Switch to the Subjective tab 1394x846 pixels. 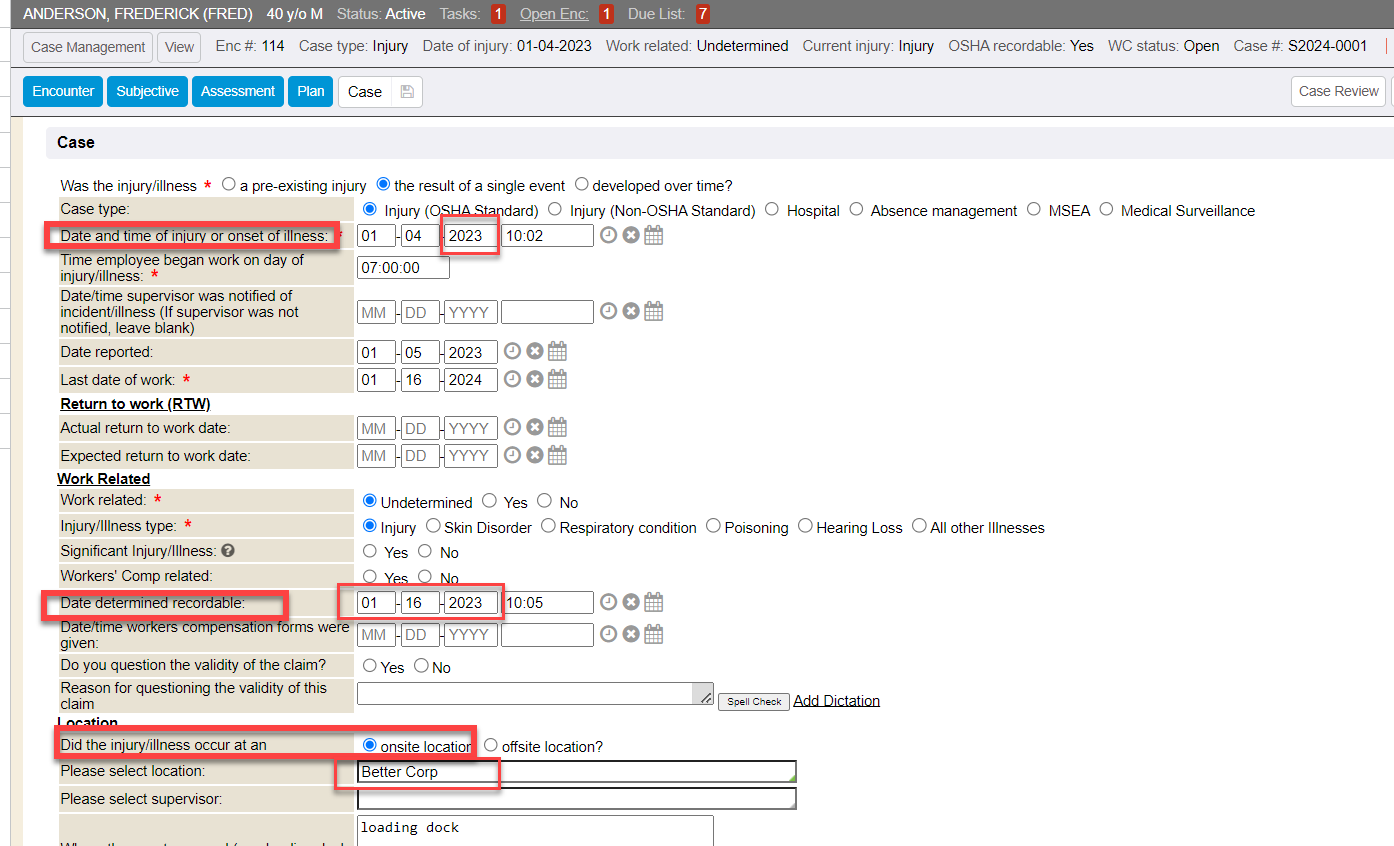coord(147,92)
